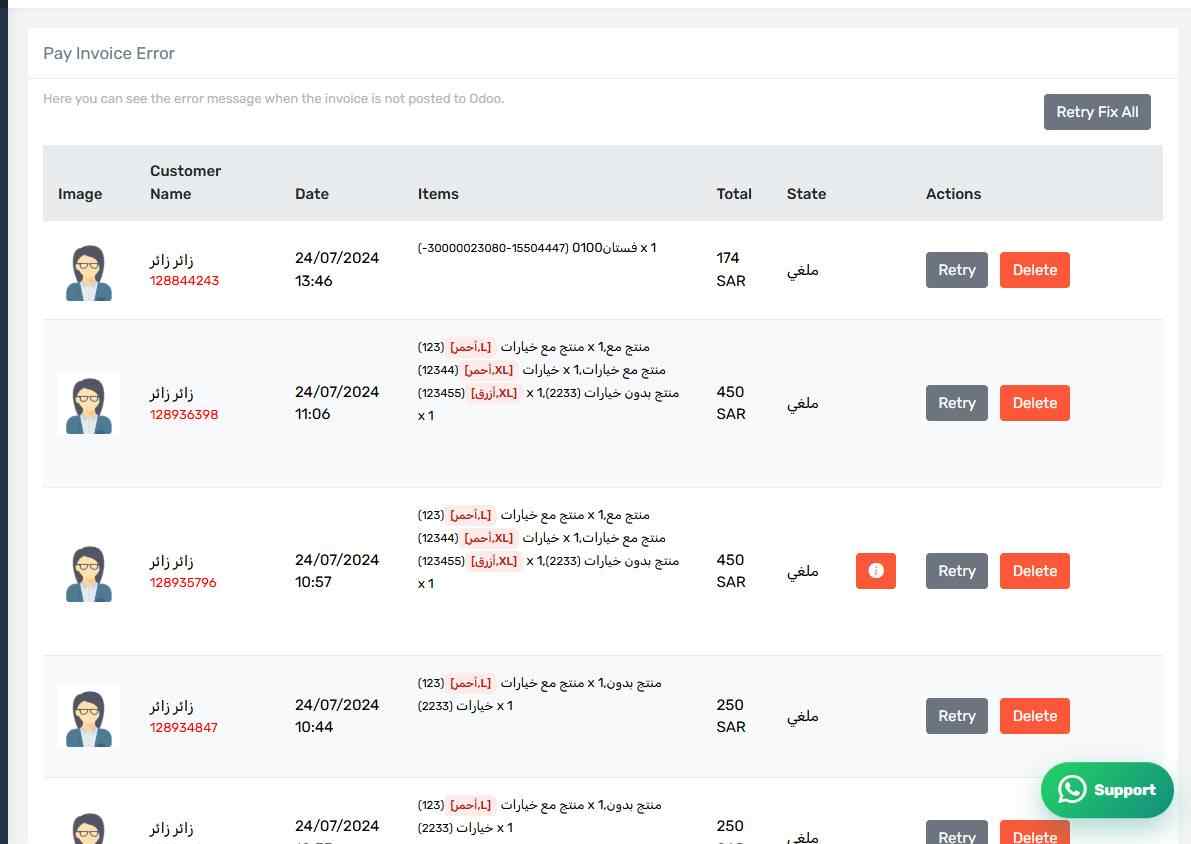The width and height of the screenshot is (1191, 844).
Task: Click the red info icon for order 128935796
Action: pos(875,571)
